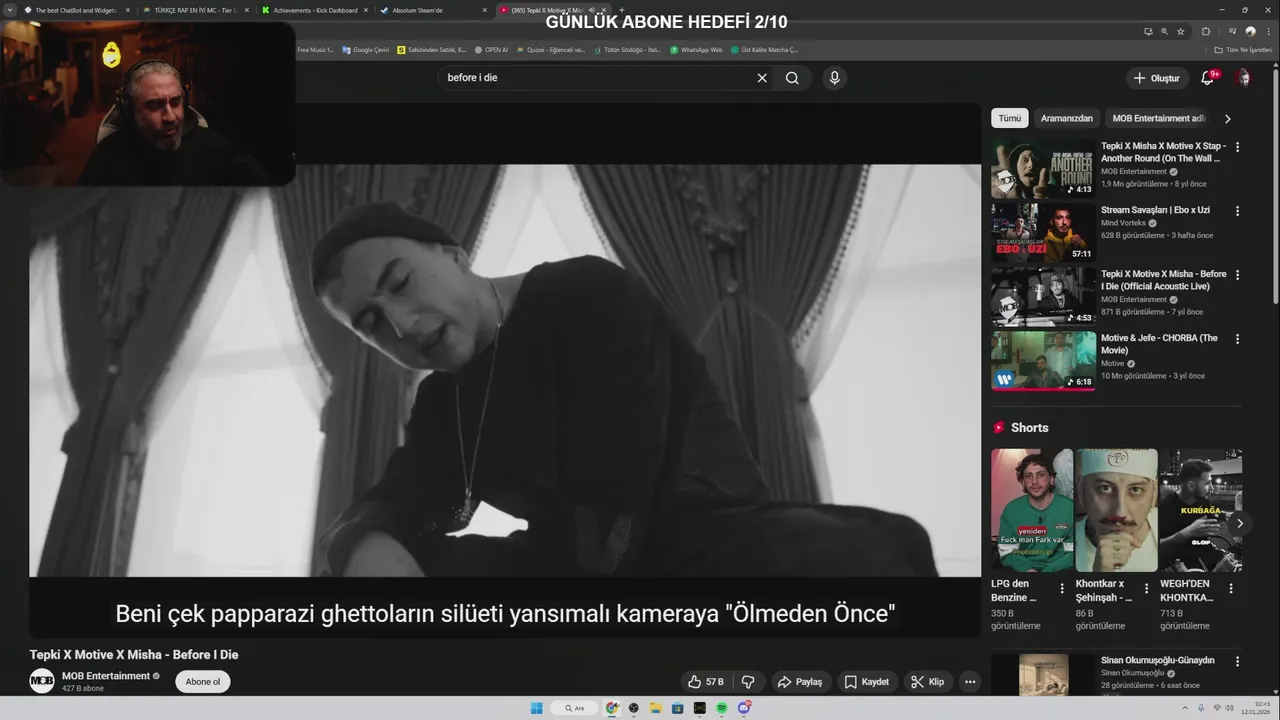This screenshot has width=1280, height=720.
Task: Like the video with thumbs up 57 B
Action: click(x=706, y=682)
